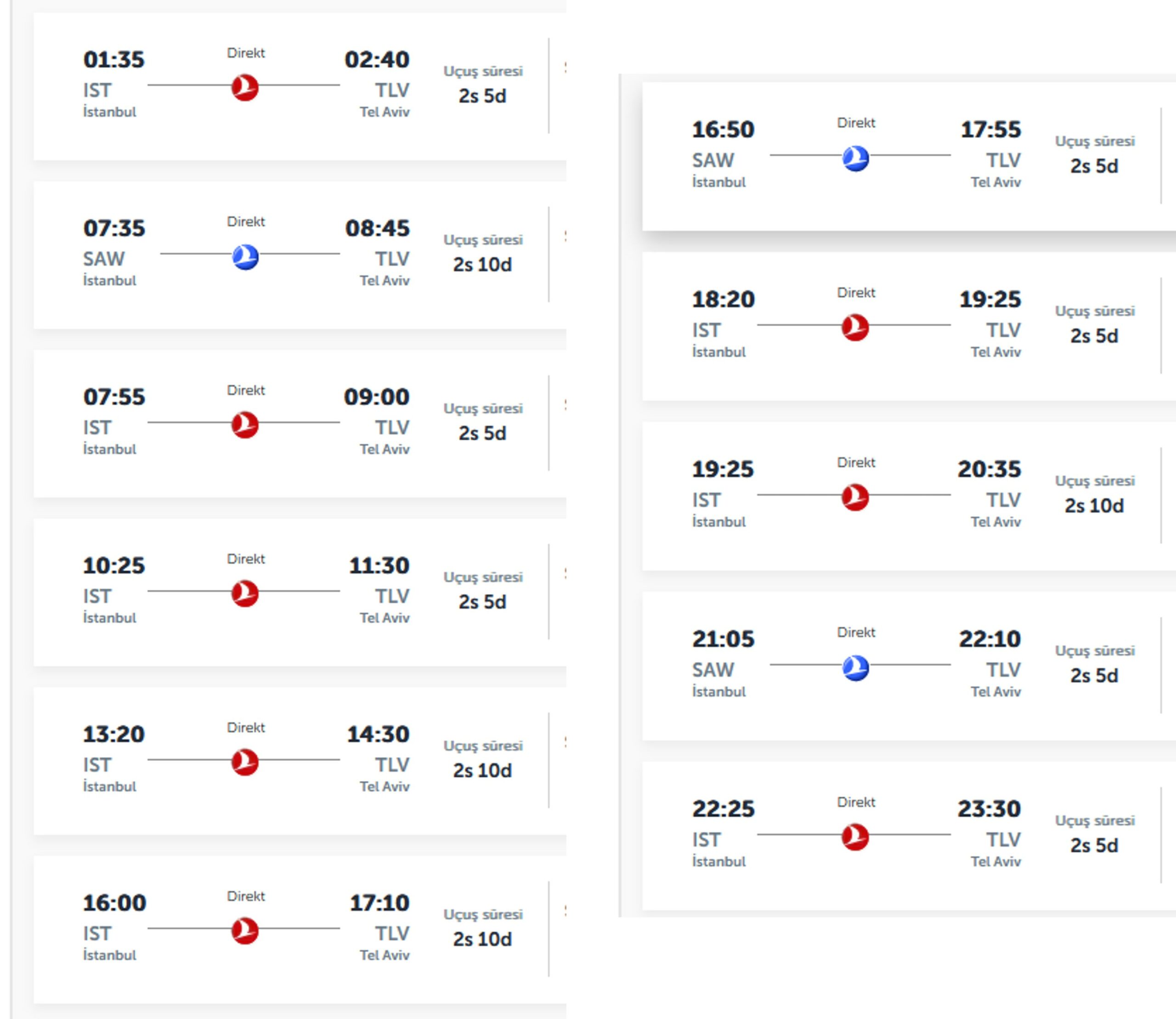
Task: Click Turkish Airlines logo on 13:20 flight
Action: pyautogui.click(x=245, y=762)
